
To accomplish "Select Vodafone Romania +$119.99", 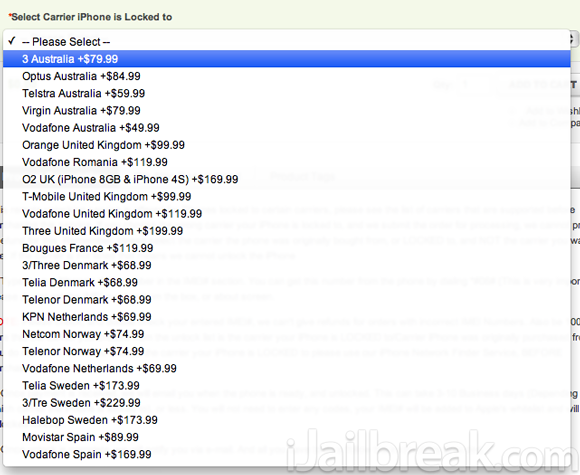I will 287,162.
